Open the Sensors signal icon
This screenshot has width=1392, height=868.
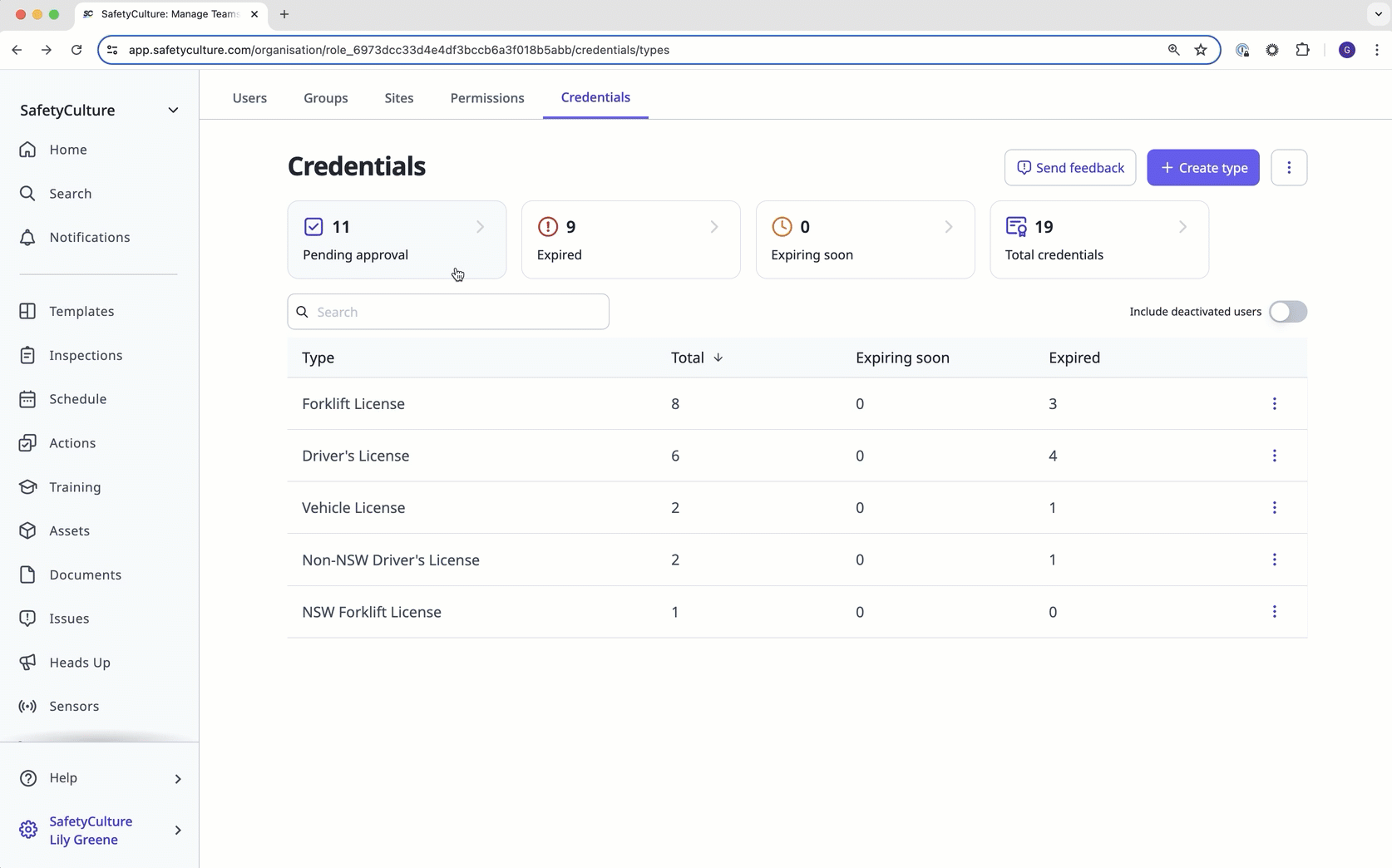click(x=27, y=706)
